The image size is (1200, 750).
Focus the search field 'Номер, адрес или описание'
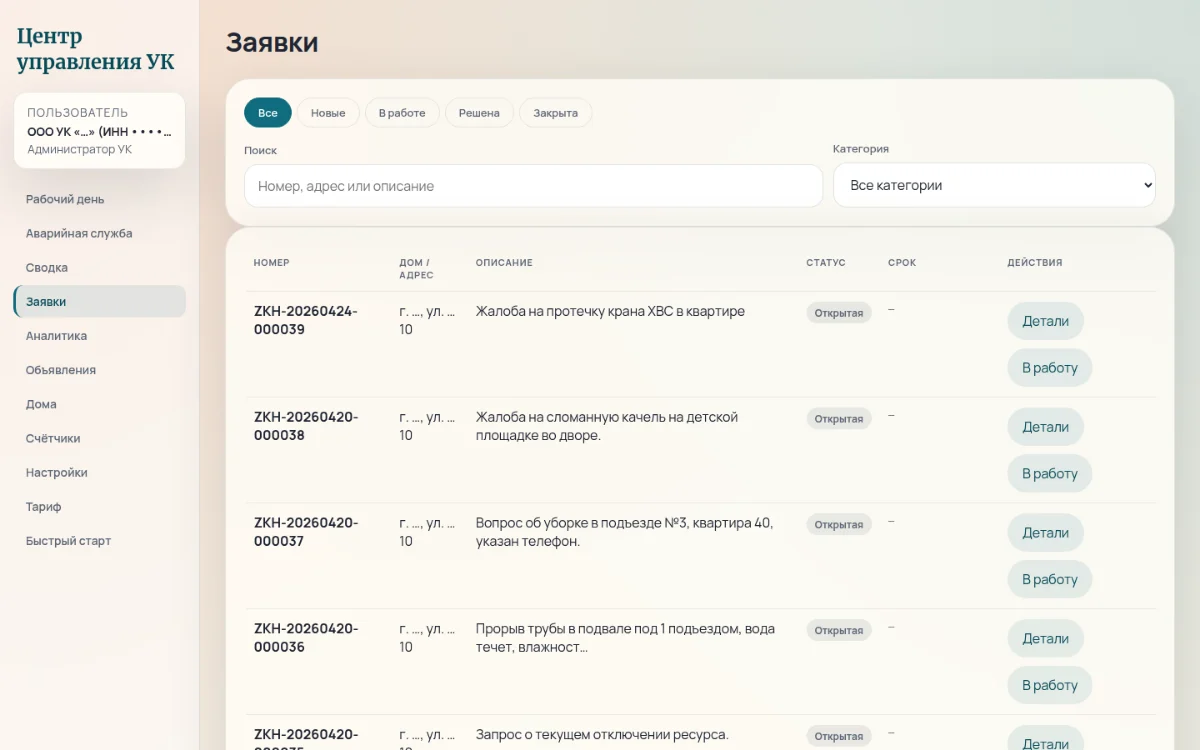(533, 186)
